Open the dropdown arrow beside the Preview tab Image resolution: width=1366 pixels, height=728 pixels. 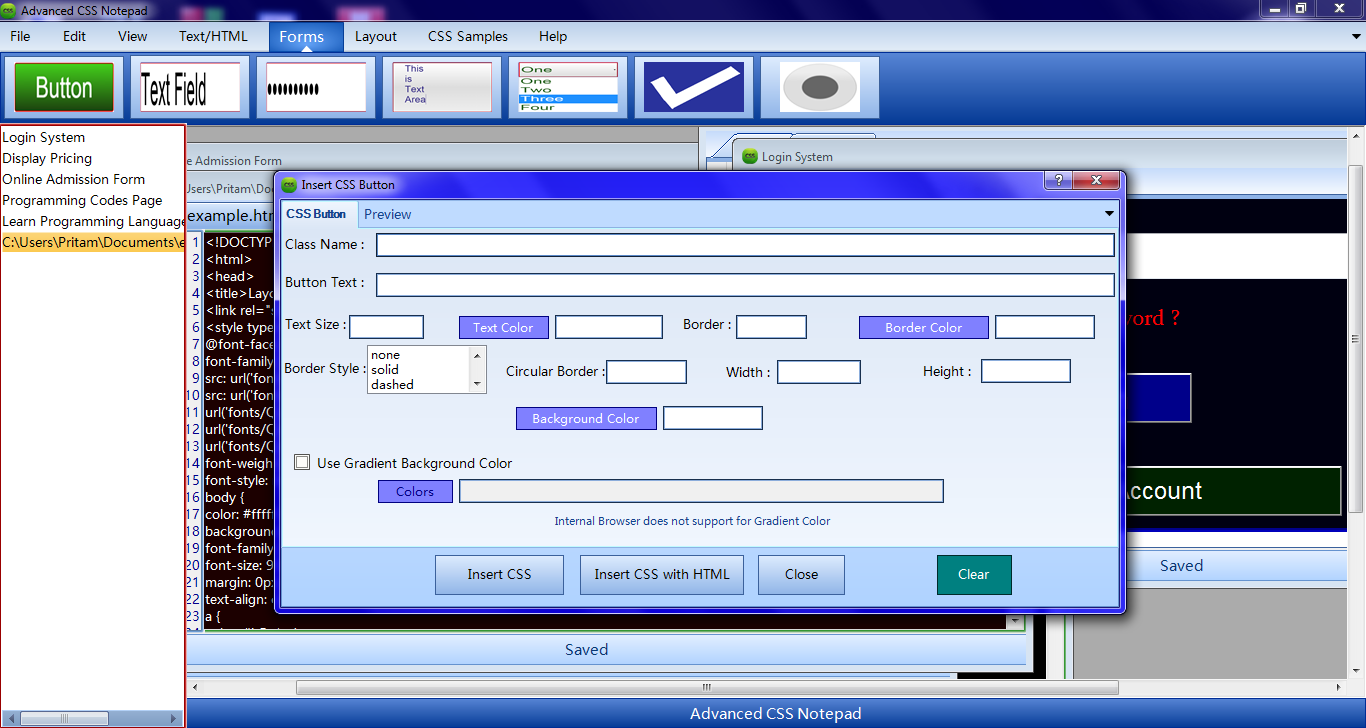(1108, 214)
